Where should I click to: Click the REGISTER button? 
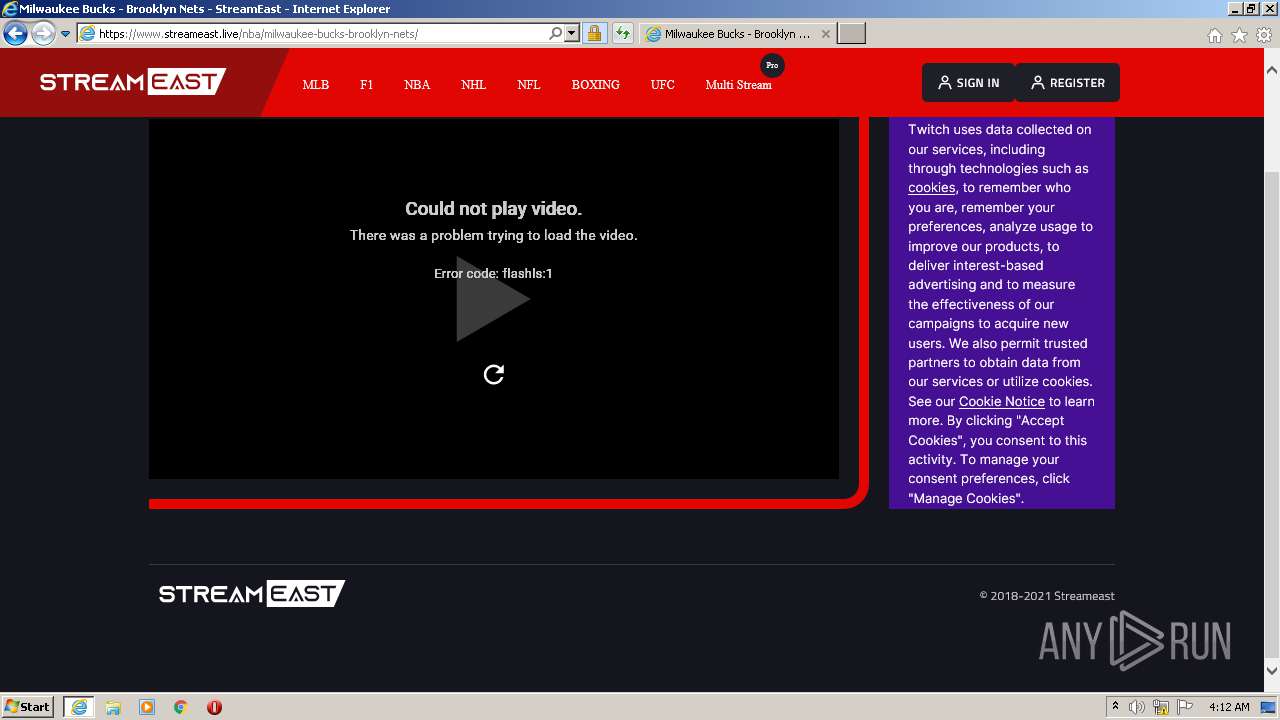(1067, 83)
